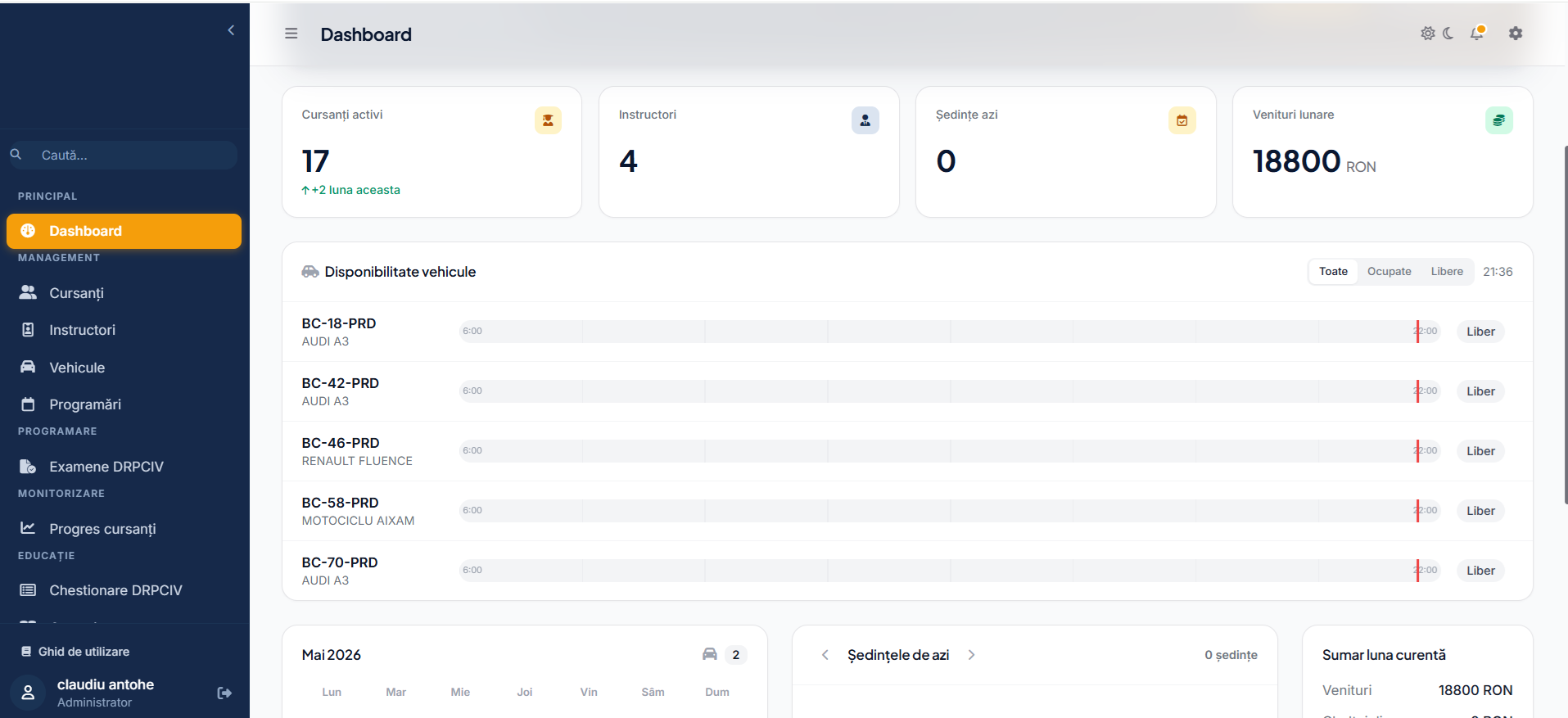Click the Programări calendar icon
This screenshot has width=1568, height=718.
28,404
